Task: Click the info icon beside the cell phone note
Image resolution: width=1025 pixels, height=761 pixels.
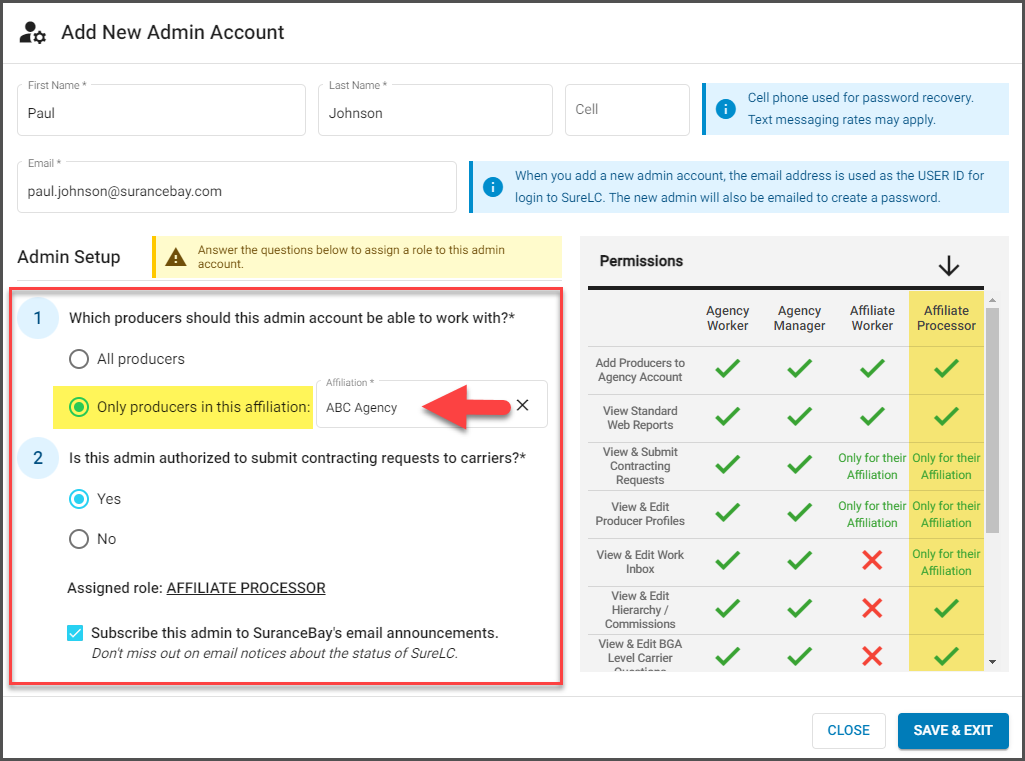Action: (x=727, y=109)
